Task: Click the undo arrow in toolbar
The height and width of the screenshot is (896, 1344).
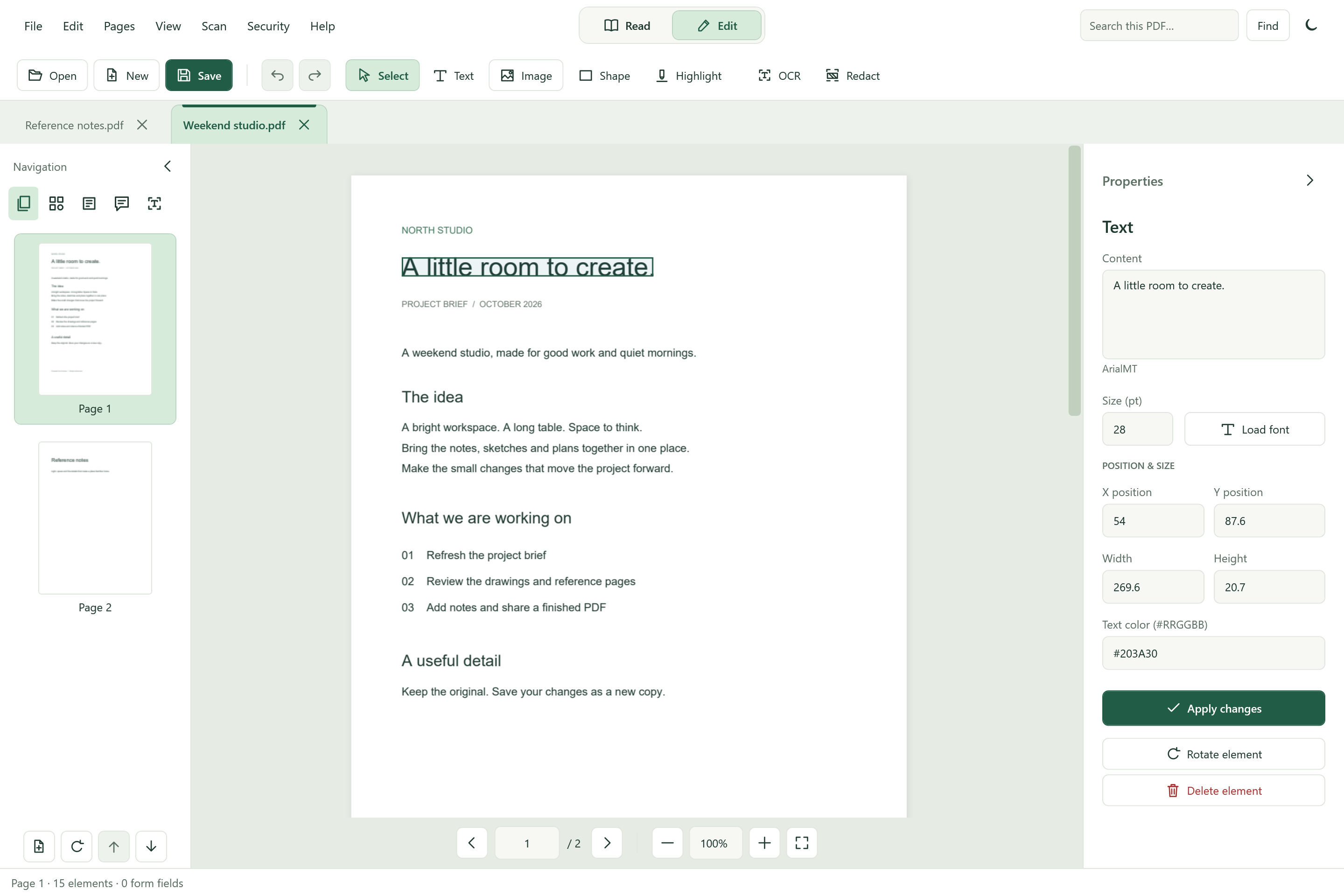Action: pos(277,76)
